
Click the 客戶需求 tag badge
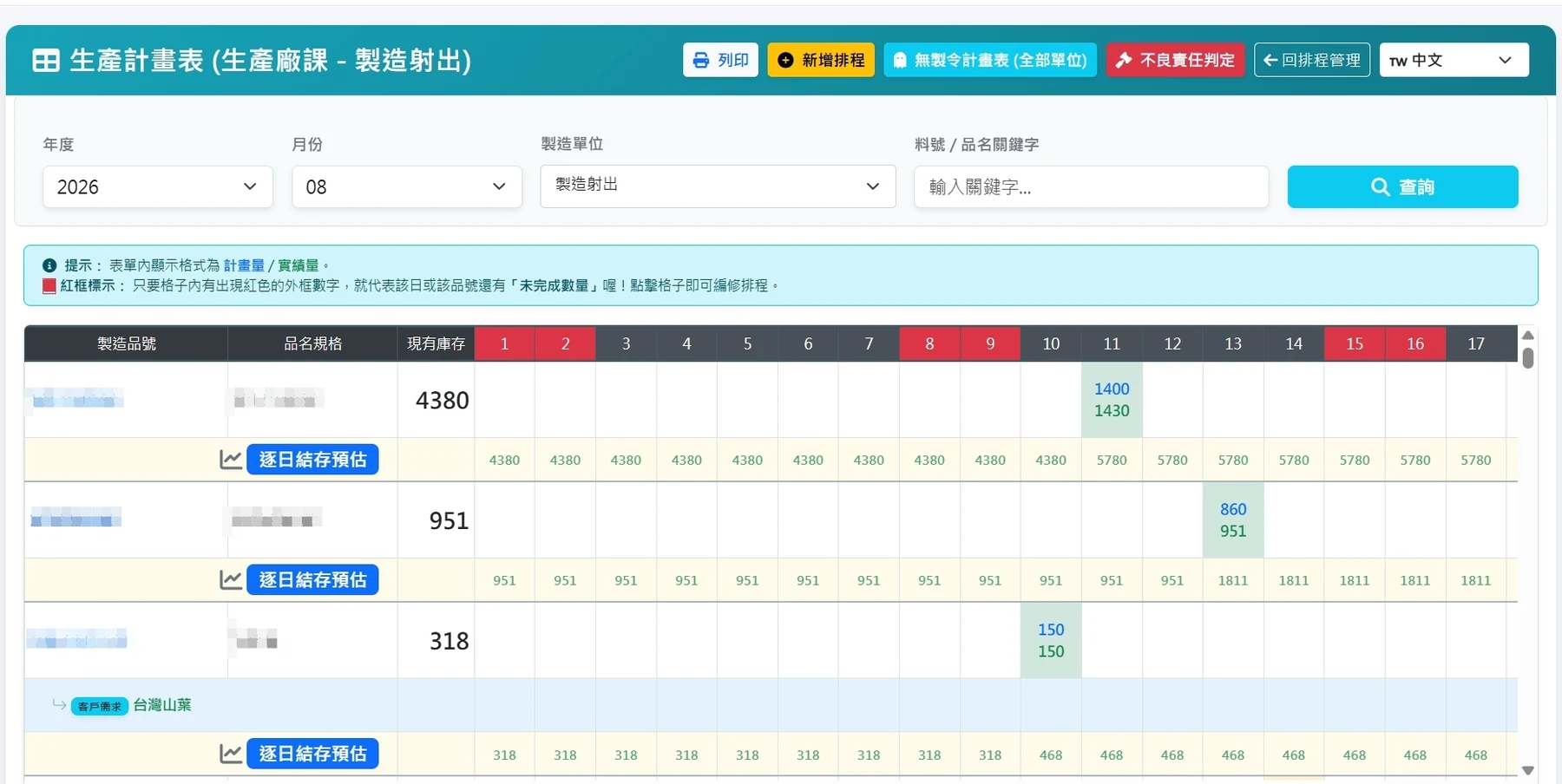point(100,706)
